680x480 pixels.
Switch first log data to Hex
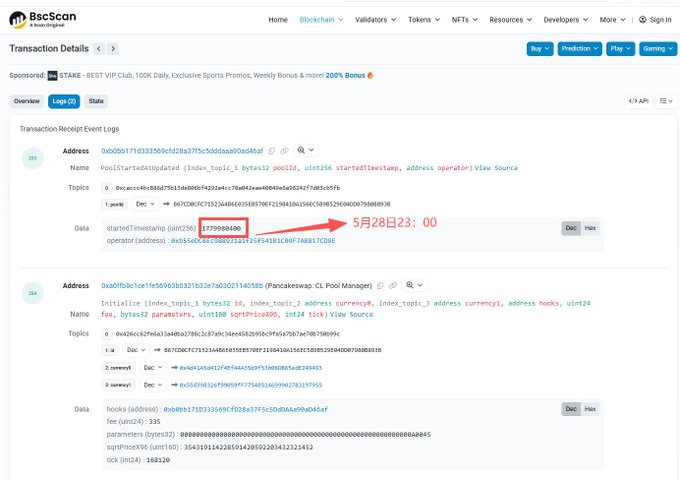click(590, 228)
